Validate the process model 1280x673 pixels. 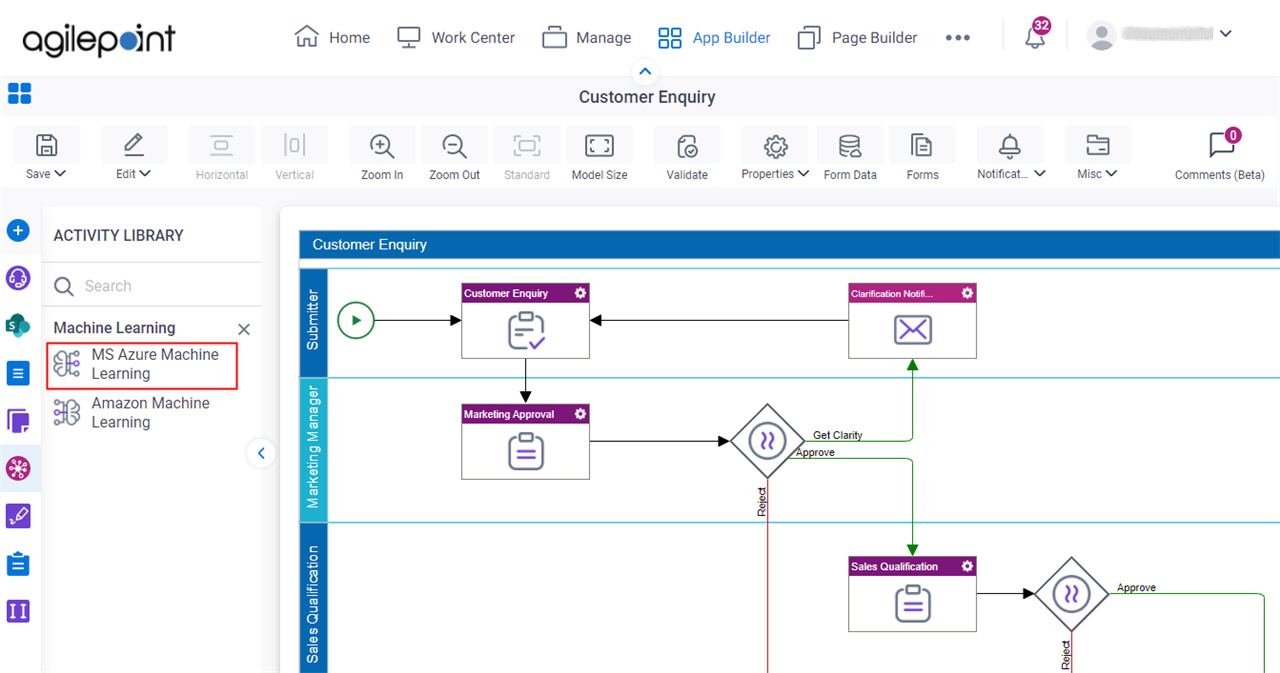[x=687, y=146]
